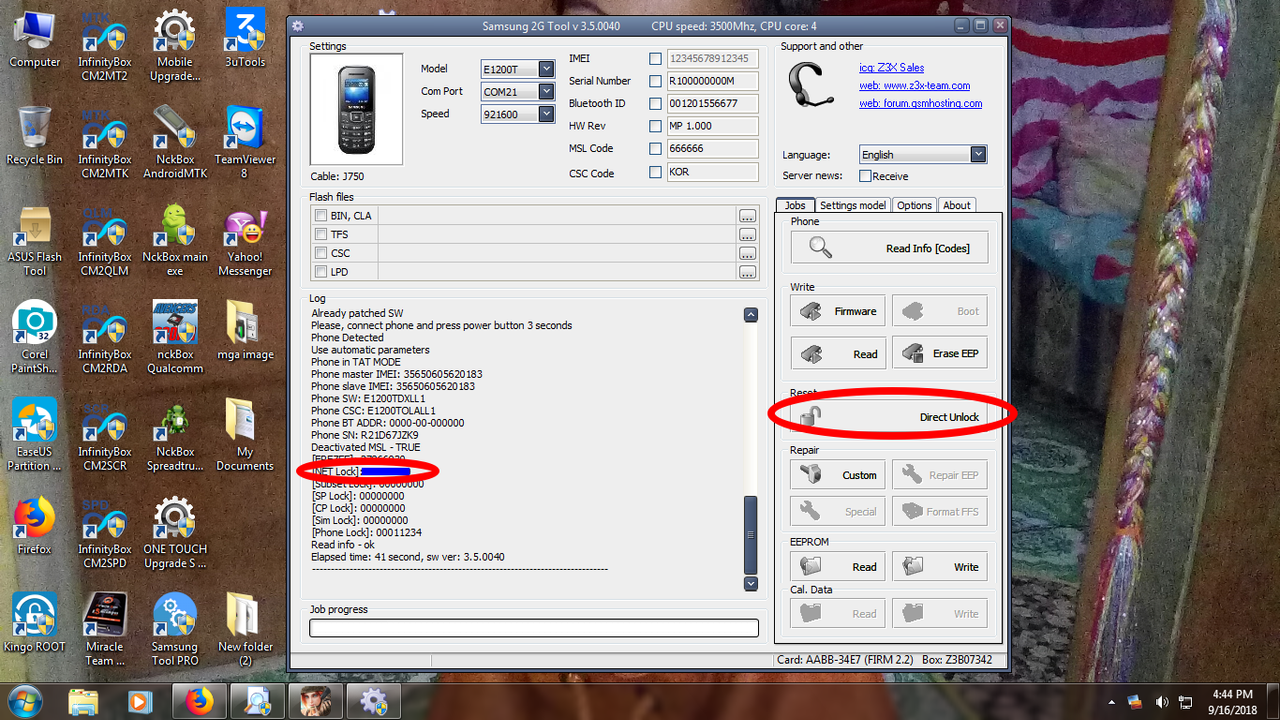Show hidden system tray icons
The height and width of the screenshot is (720, 1280).
(x=1112, y=701)
